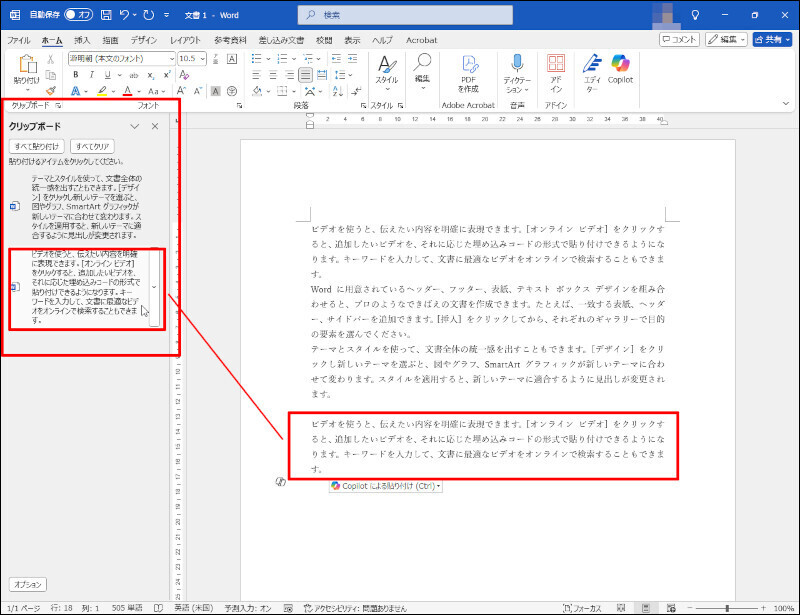
Task: Click the Cut scissors icon
Action: coord(51,59)
